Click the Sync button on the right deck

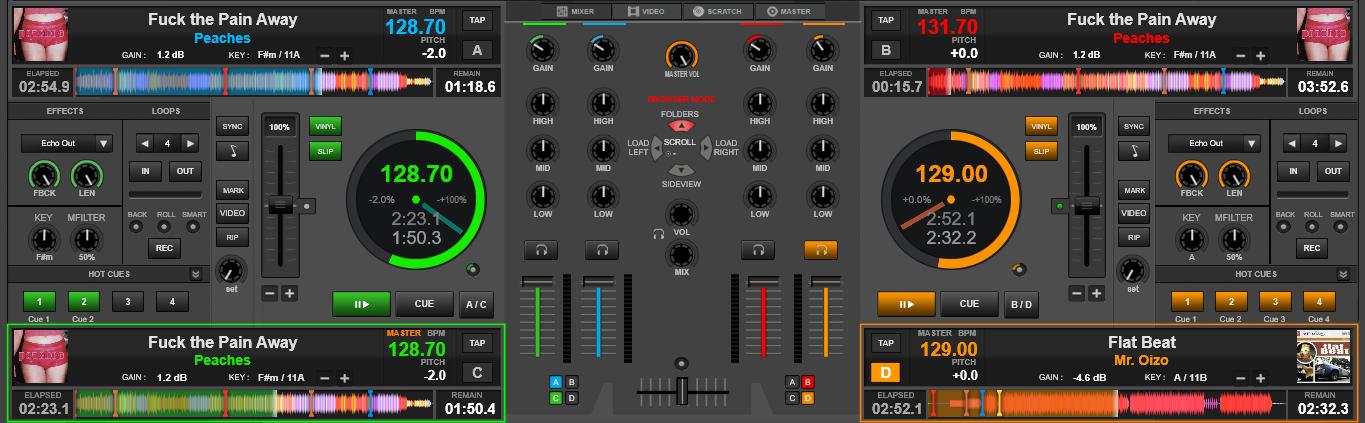pyautogui.click(x=1133, y=126)
